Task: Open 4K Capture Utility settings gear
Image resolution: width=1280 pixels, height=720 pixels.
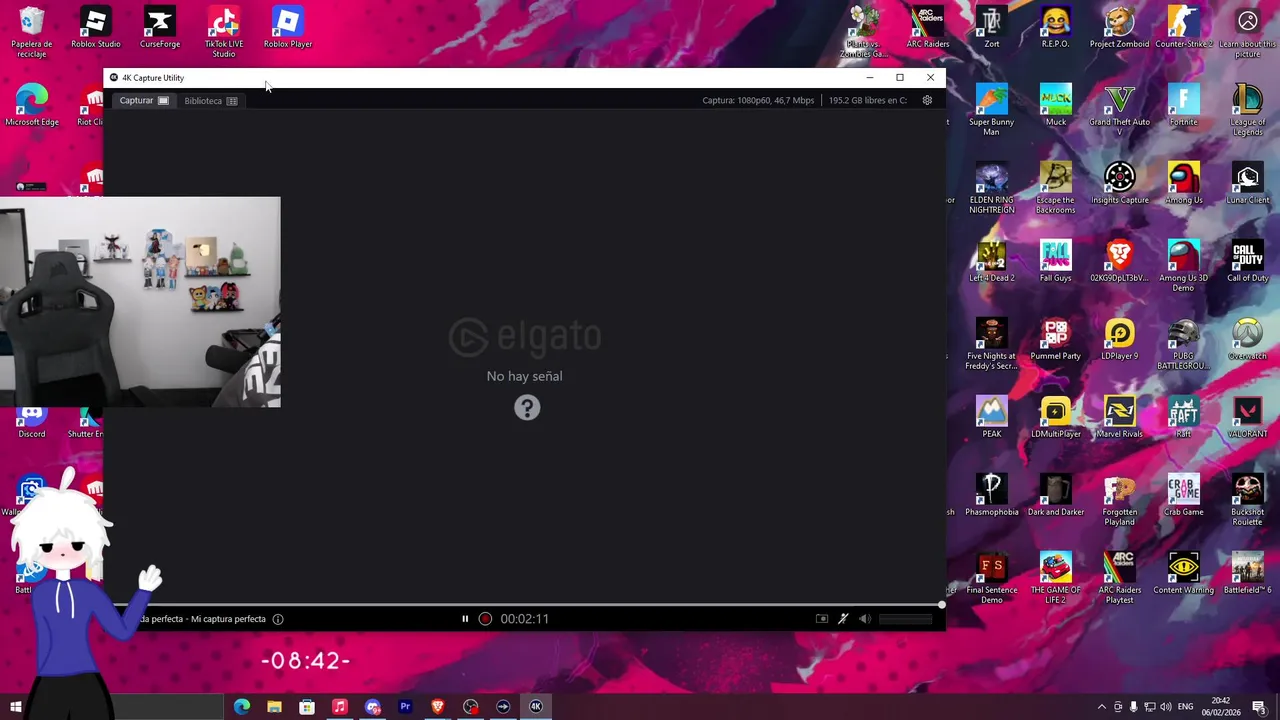Action: point(927,100)
